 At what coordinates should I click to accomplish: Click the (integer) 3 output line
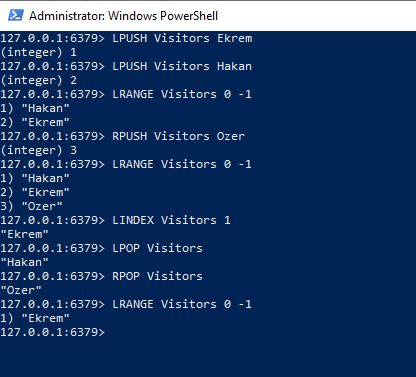coord(38,150)
